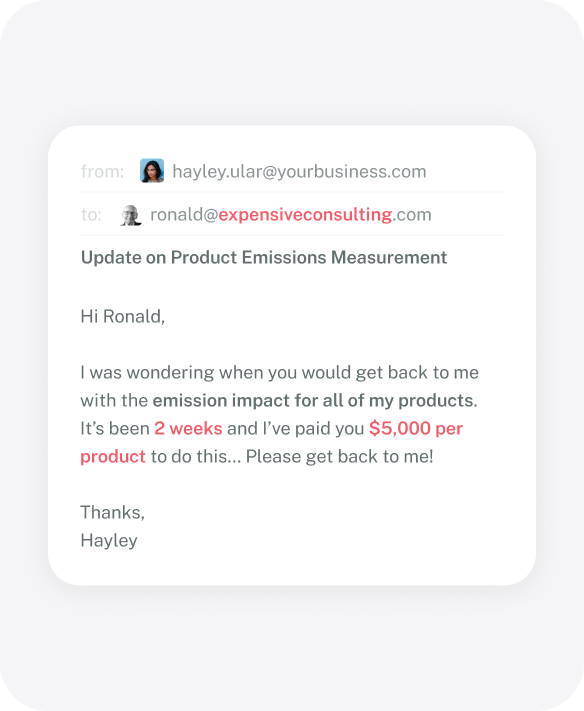This screenshot has height=711, width=584.
Task: Click the ronald@expensiveconsulting.com recipient address
Action: click(x=291, y=214)
